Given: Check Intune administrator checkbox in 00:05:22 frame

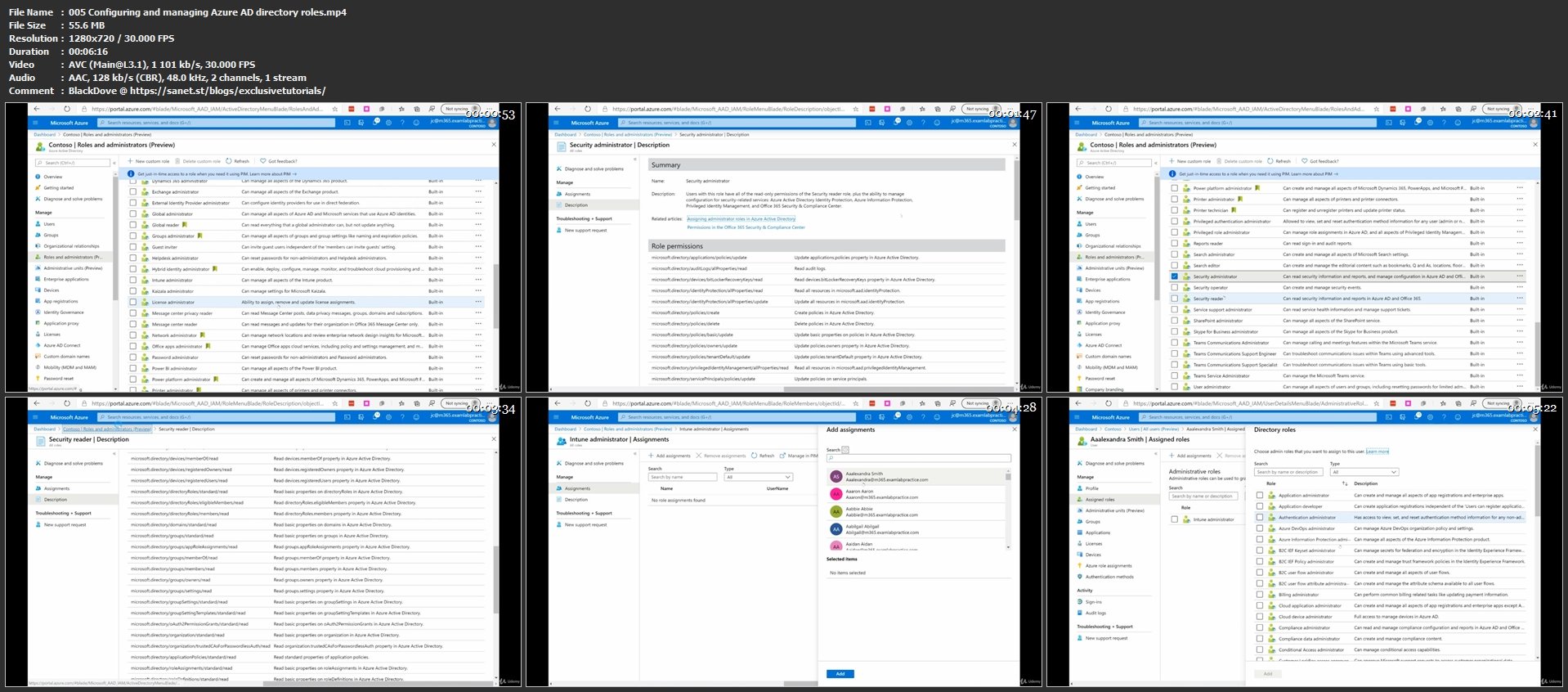Looking at the screenshot, I should tap(1175, 519).
